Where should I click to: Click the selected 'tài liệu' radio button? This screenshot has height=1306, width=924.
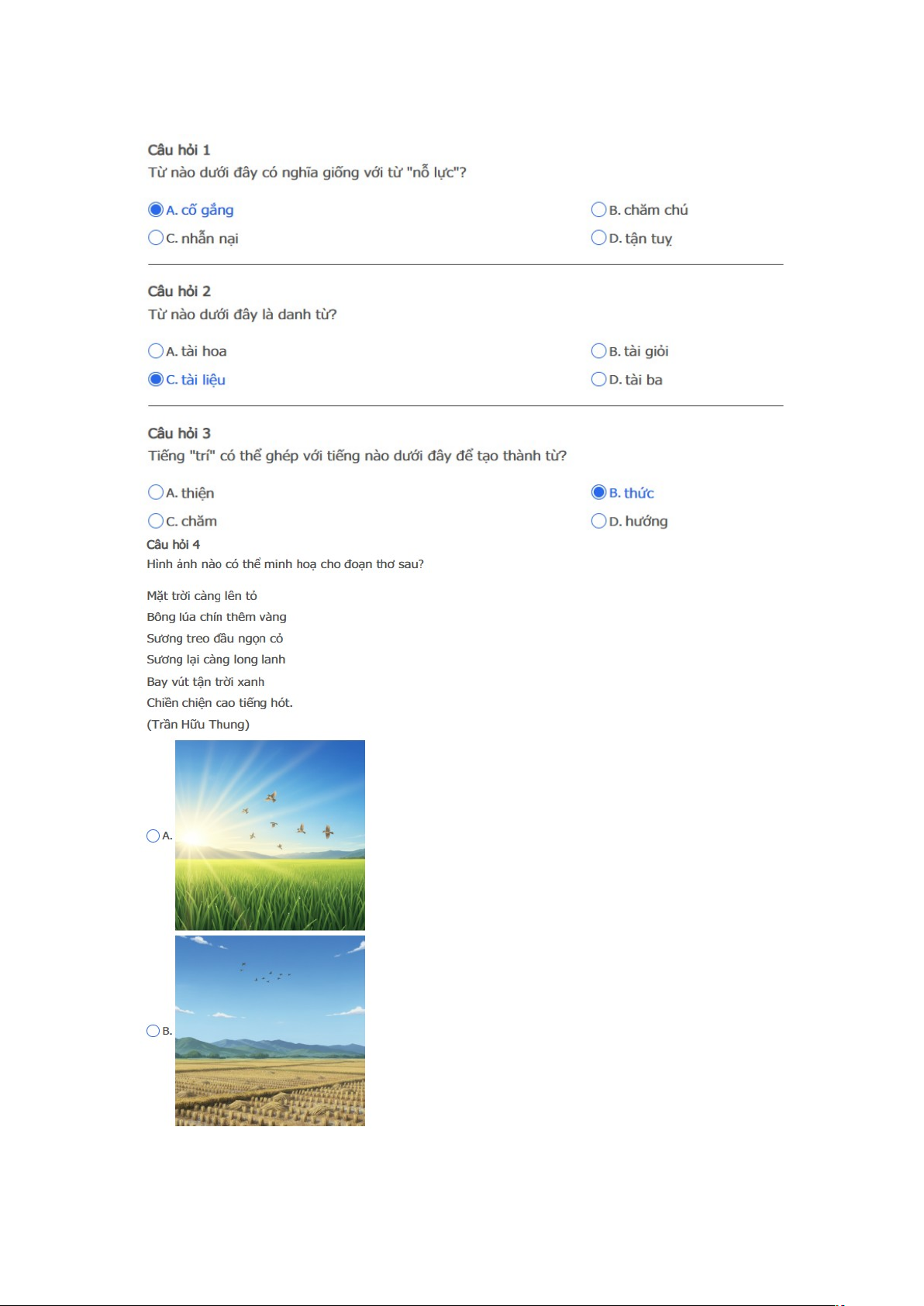[x=156, y=380]
